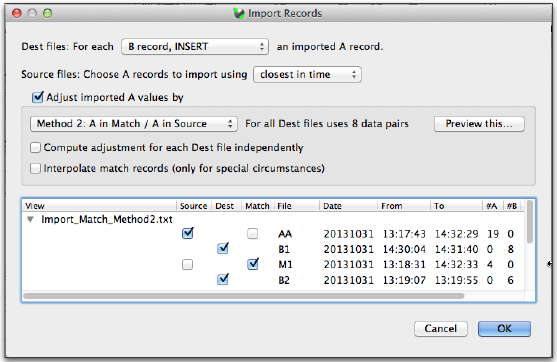This screenshot has width=557, height=362.
Task: Open the closest in time dropdown
Action: pyautogui.click(x=307, y=74)
